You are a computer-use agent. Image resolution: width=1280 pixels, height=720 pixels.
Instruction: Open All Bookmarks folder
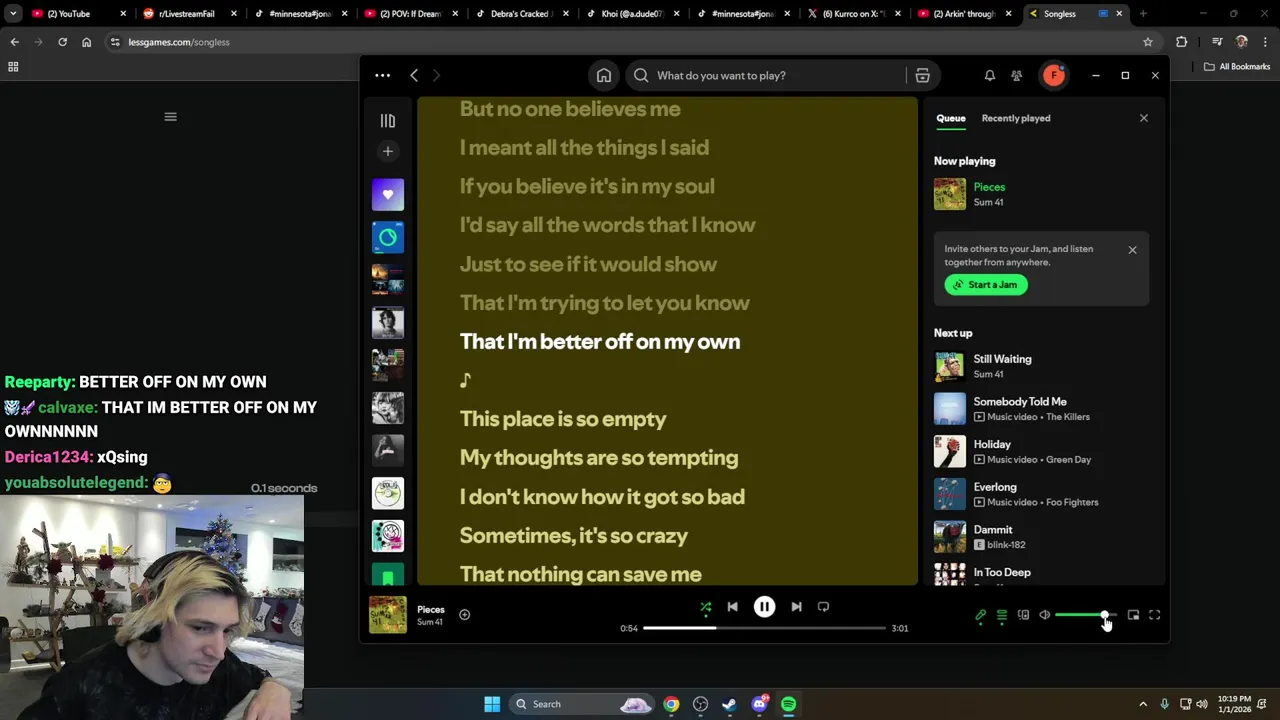pyautogui.click(x=1237, y=67)
